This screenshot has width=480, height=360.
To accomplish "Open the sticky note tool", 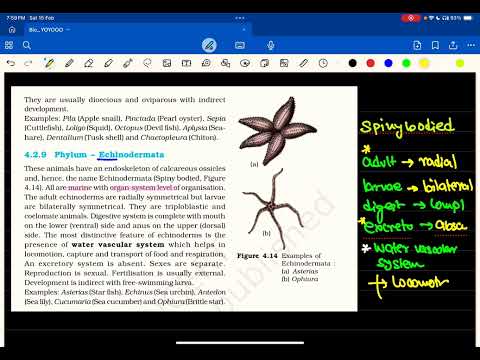I will click(264, 63).
